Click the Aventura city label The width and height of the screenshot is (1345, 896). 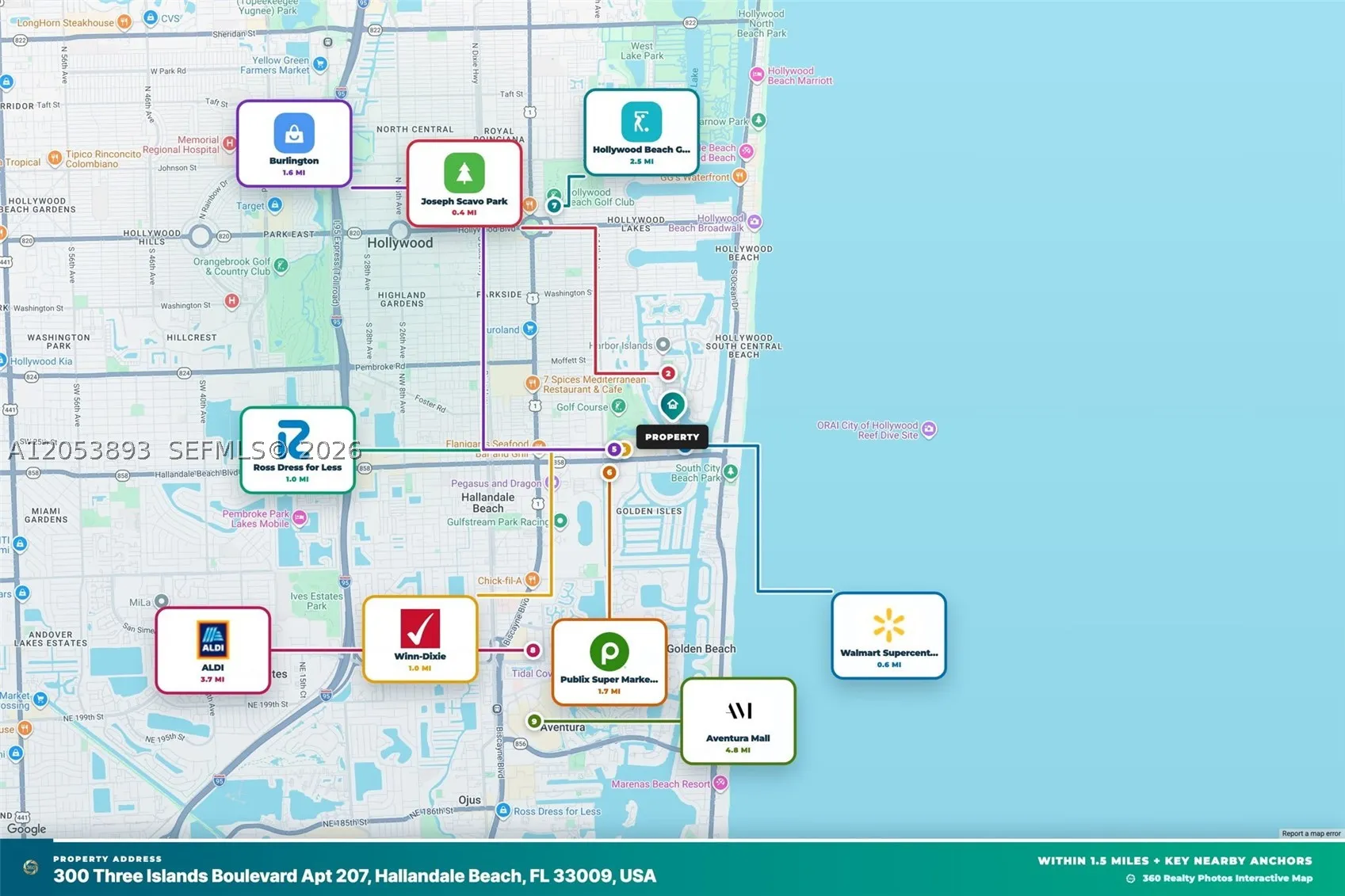563,727
